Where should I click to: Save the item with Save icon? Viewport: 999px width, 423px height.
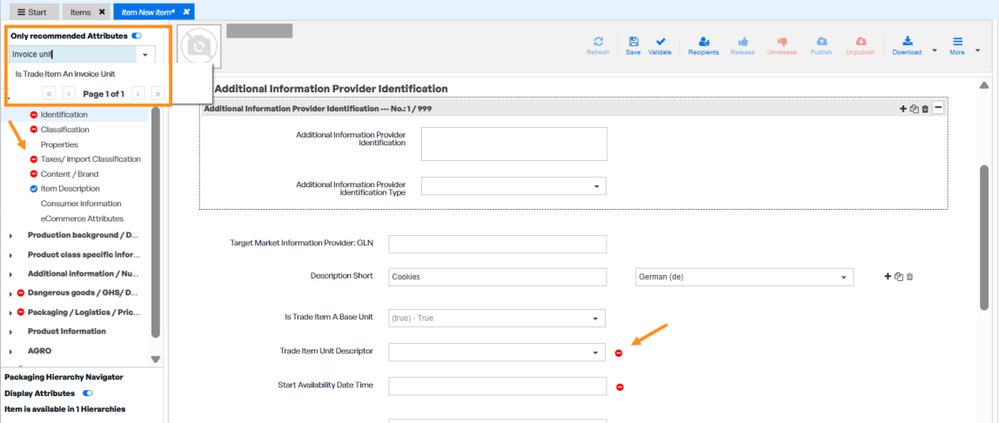(633, 41)
